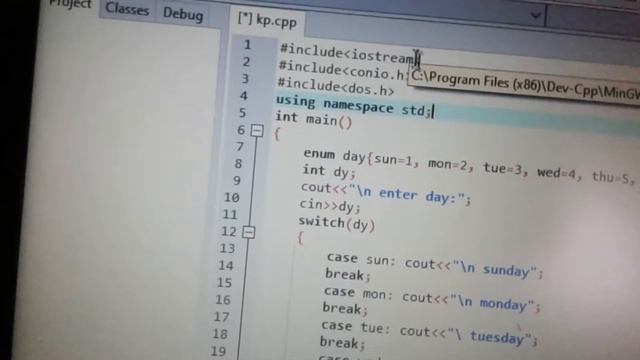Click the opening brace on line 6
Viewport: 640px width, 360px height.
pyautogui.click(x=277, y=134)
